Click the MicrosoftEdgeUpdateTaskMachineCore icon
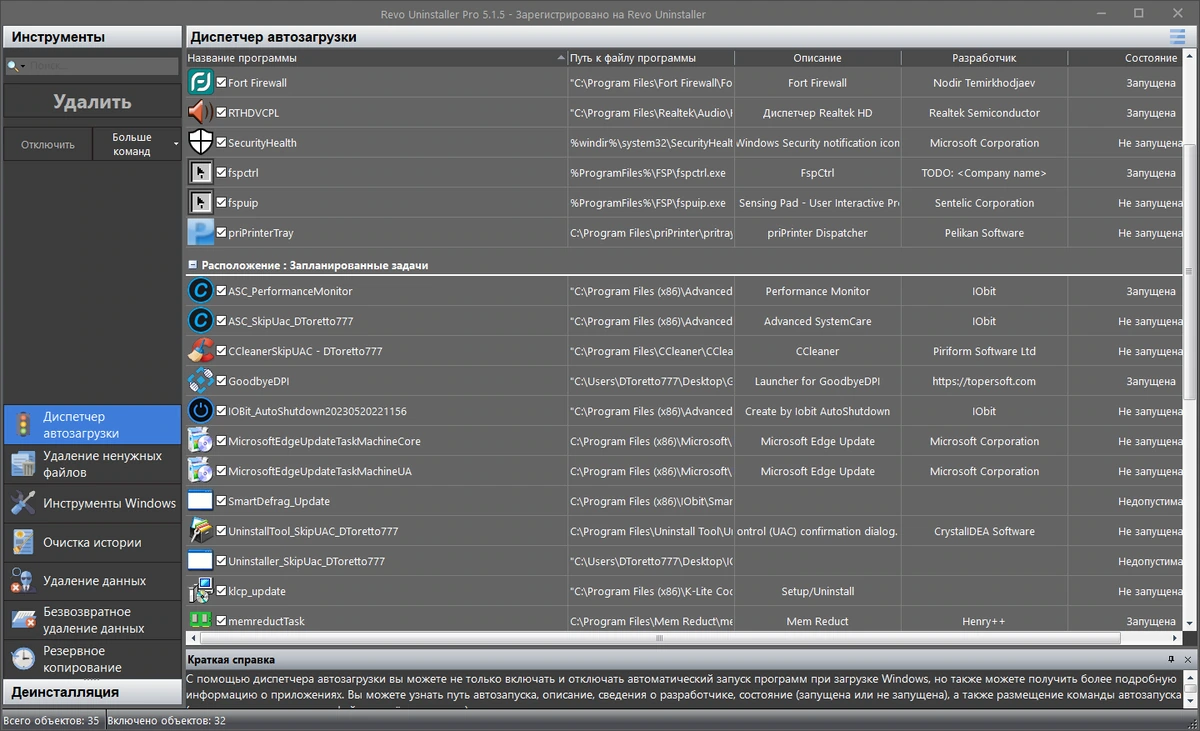Viewport: 1200px width, 731px height. point(201,441)
